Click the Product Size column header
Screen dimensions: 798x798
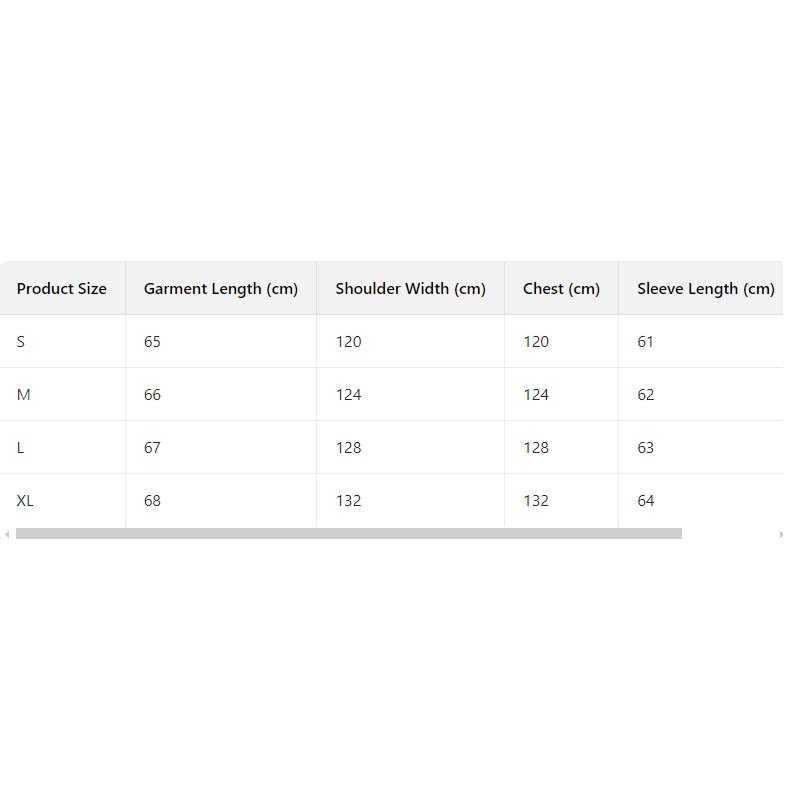tap(61, 289)
